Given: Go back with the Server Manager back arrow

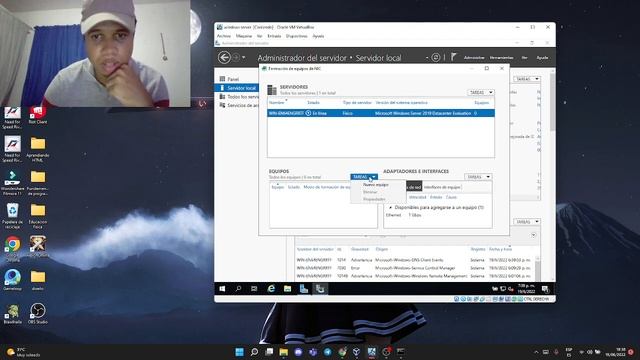Looking at the screenshot, I should click(224, 58).
